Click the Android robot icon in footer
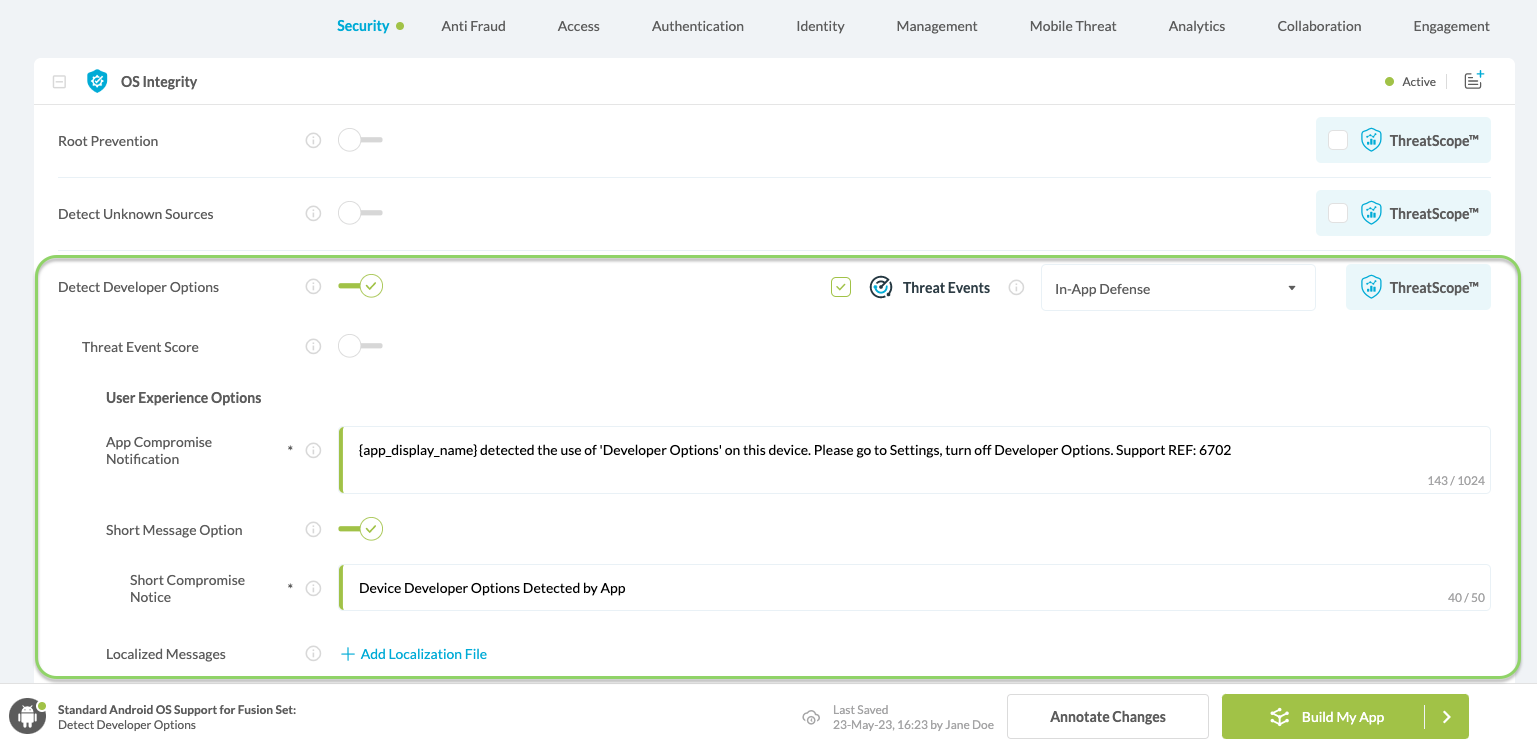Image resolution: width=1537 pixels, height=746 pixels. click(x=27, y=716)
